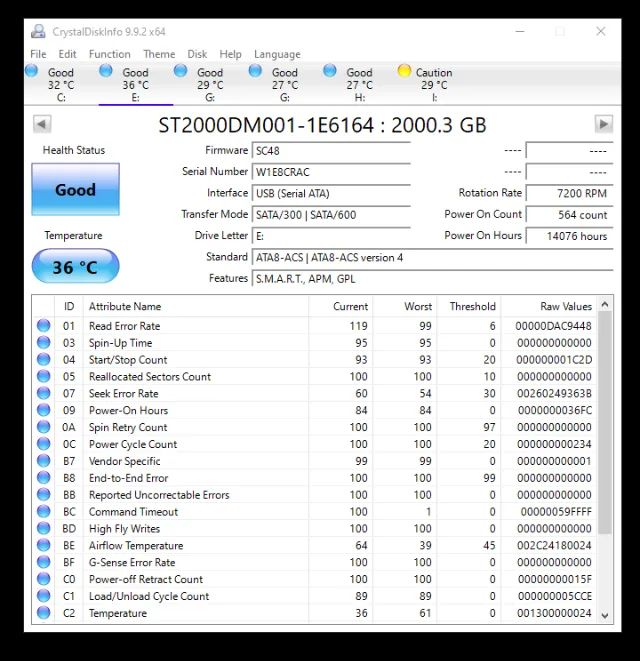Viewport: 640px width, 661px height.
Task: Click the status orb for Load/Unload Cycle Count
Action: pyautogui.click(x=43, y=595)
